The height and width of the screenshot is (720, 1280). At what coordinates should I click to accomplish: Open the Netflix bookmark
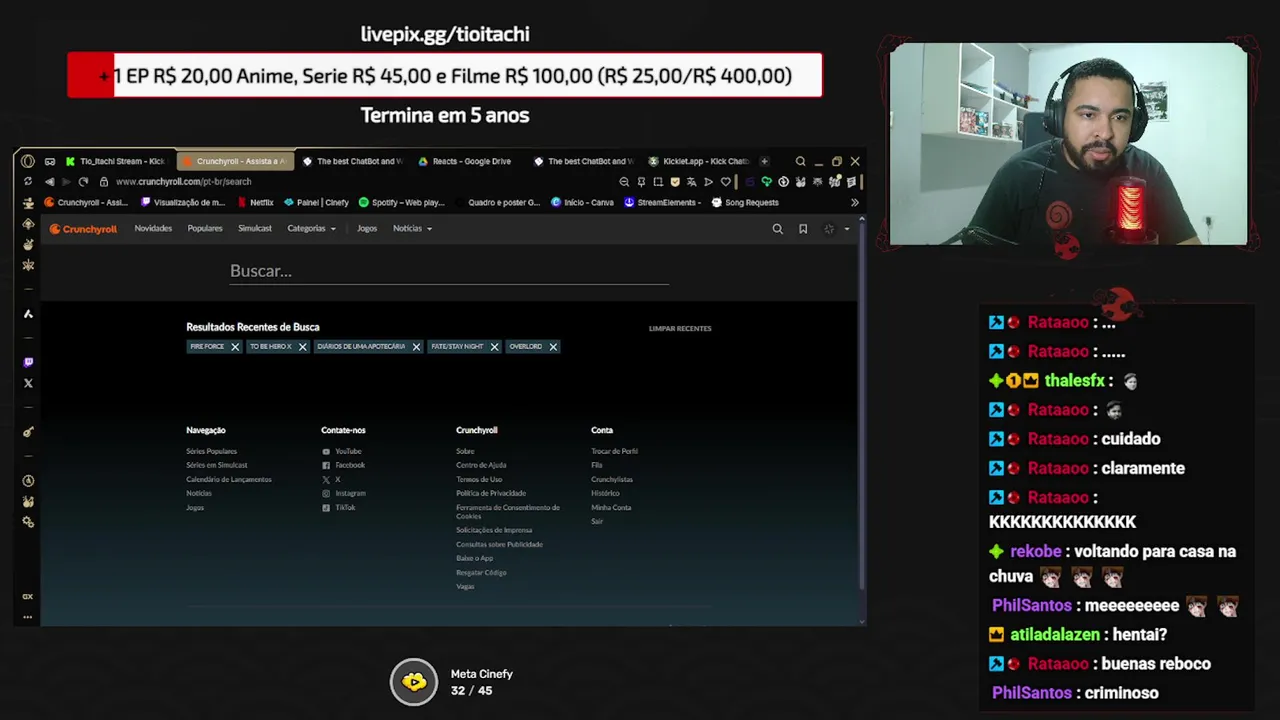click(x=255, y=203)
